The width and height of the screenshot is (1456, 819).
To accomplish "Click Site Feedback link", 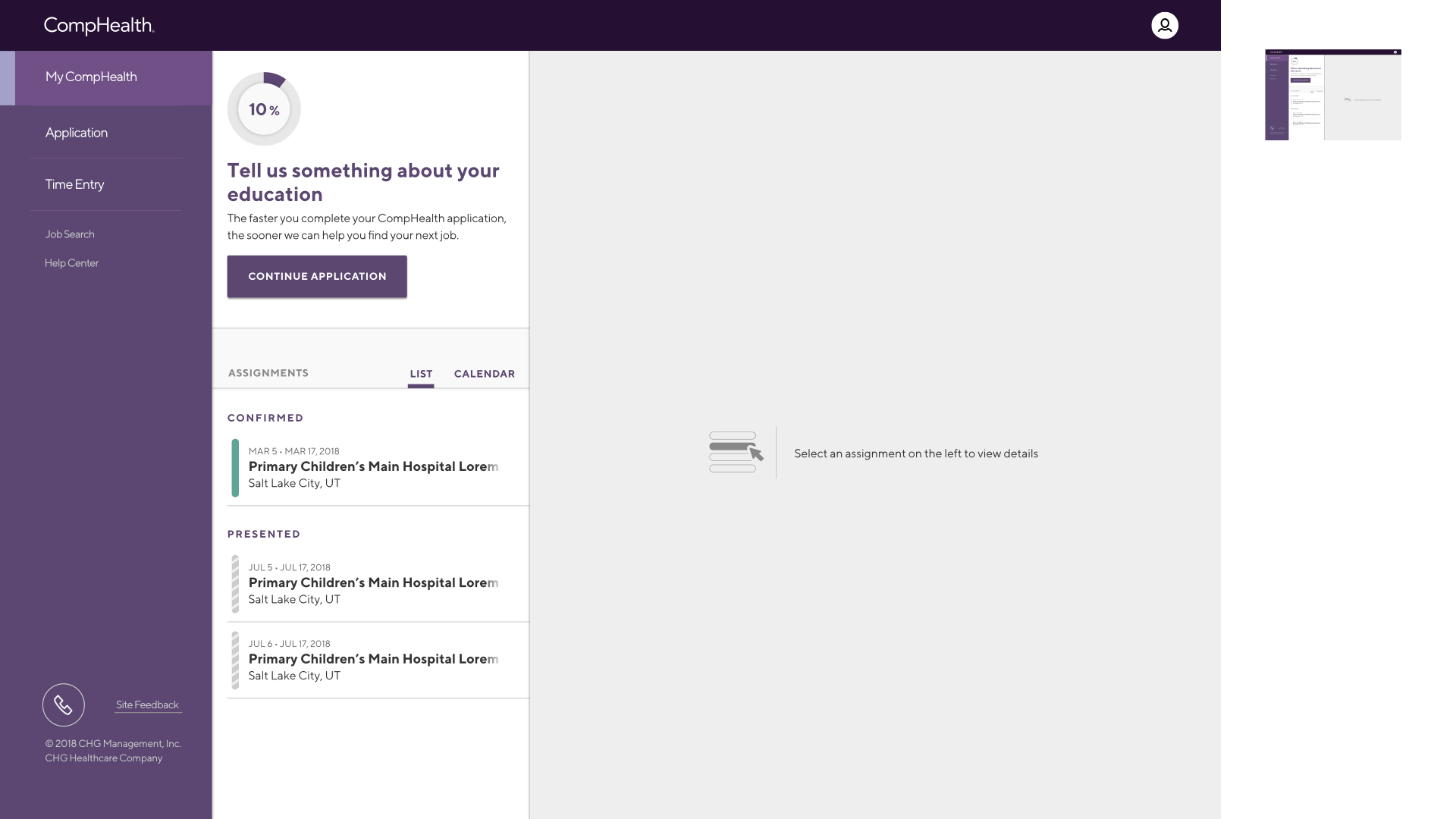I will (147, 705).
